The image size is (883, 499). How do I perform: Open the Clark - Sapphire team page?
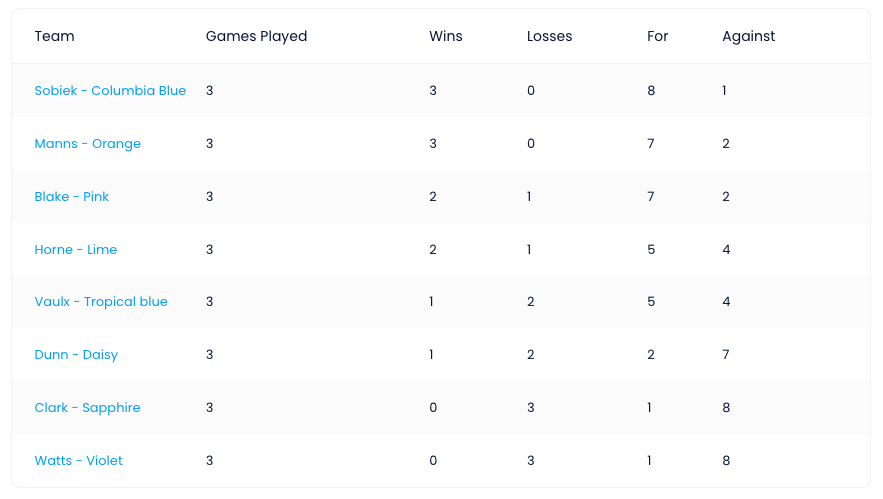click(x=87, y=408)
